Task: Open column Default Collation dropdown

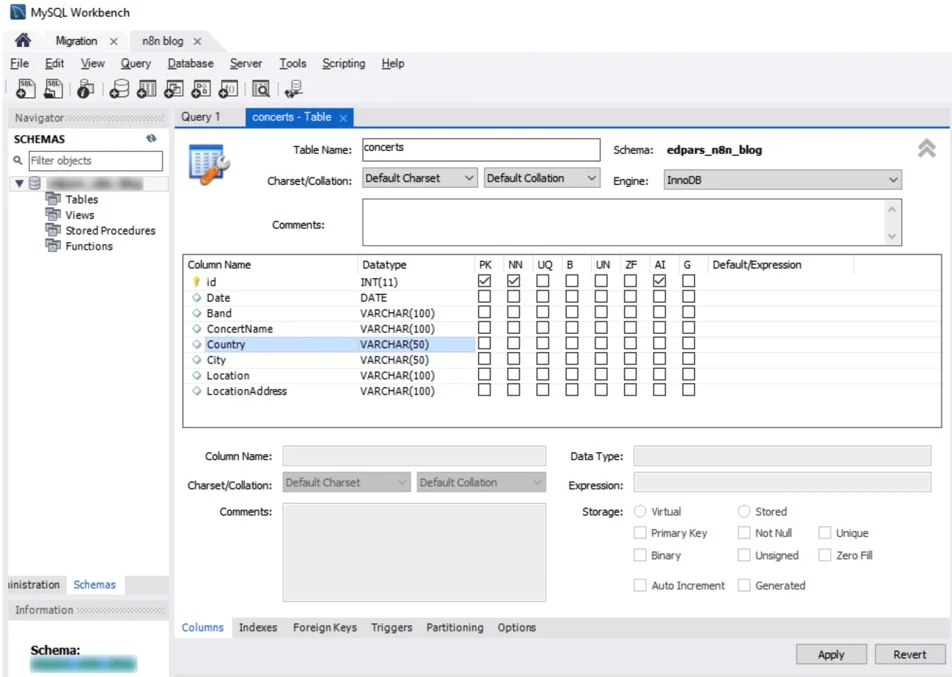Action: coord(481,482)
